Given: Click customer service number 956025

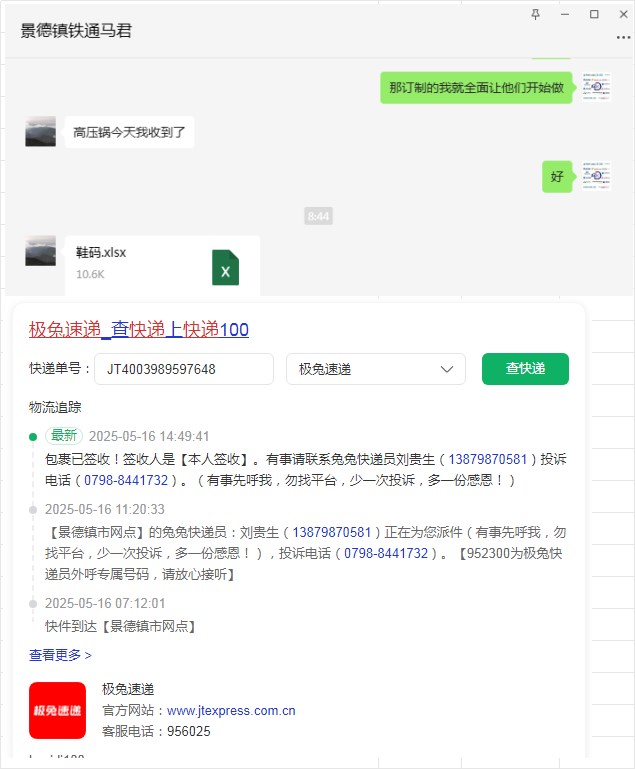Looking at the screenshot, I should coord(189,731).
